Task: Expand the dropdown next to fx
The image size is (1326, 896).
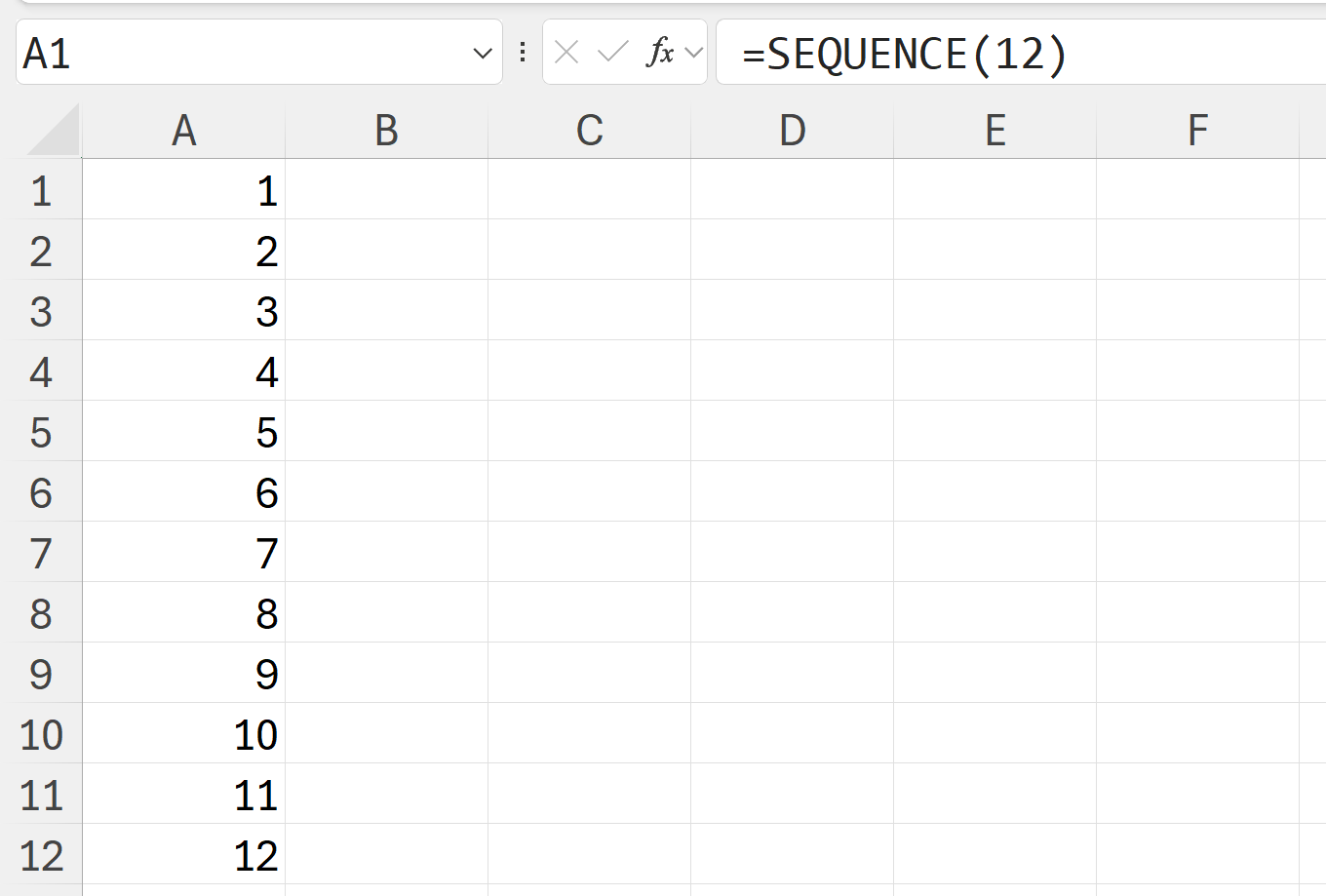Action: click(x=694, y=53)
